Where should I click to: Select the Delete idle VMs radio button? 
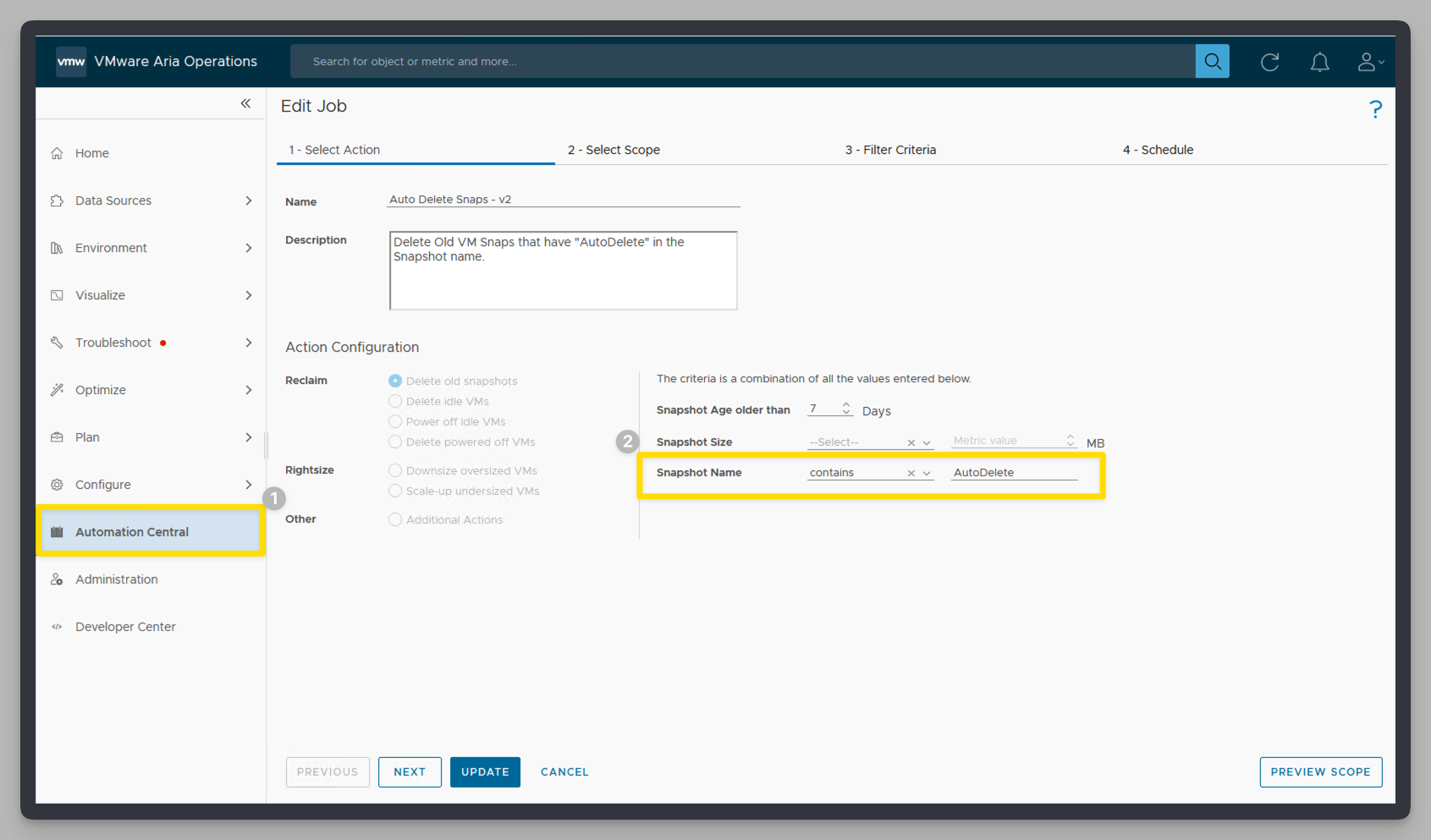click(395, 402)
